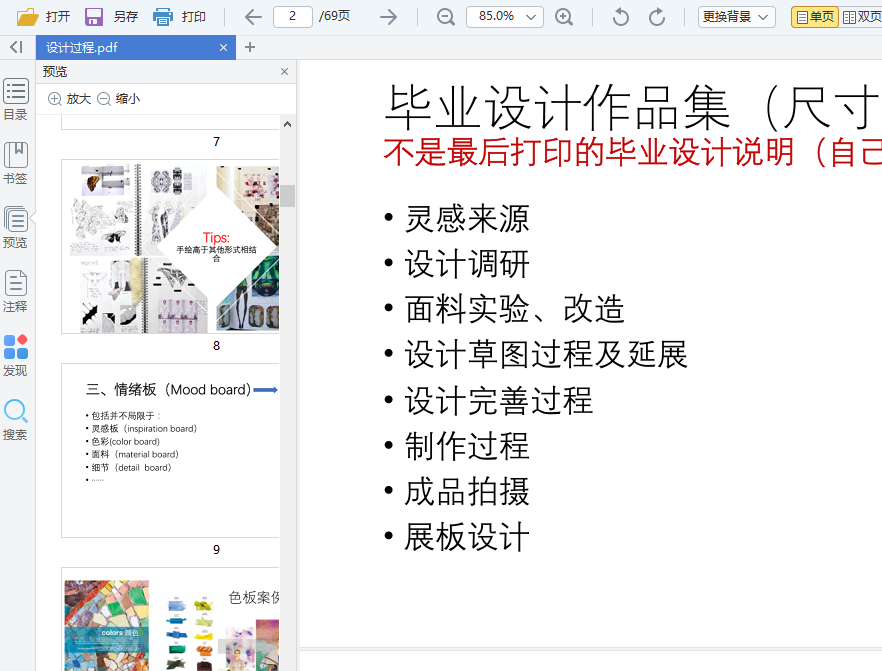Click the enlarge (放大) thumbnails button
The height and width of the screenshot is (671, 882).
(69, 99)
